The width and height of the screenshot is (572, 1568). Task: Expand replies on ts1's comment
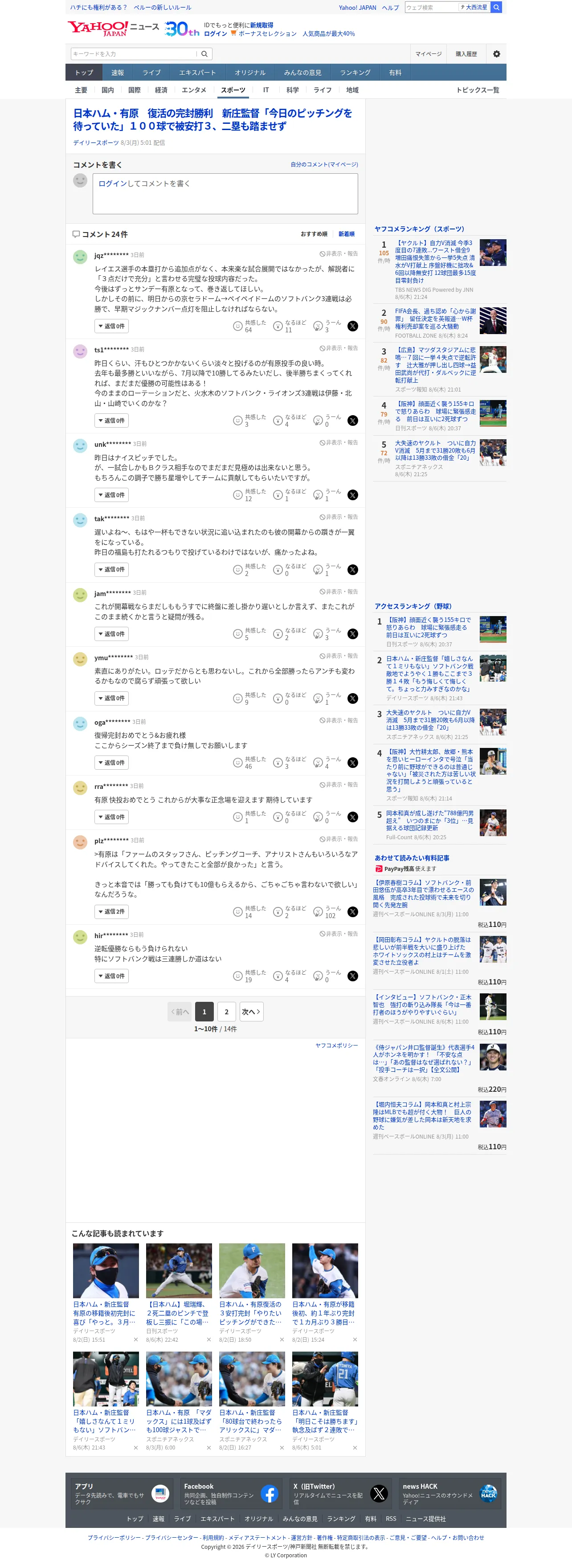(x=111, y=421)
